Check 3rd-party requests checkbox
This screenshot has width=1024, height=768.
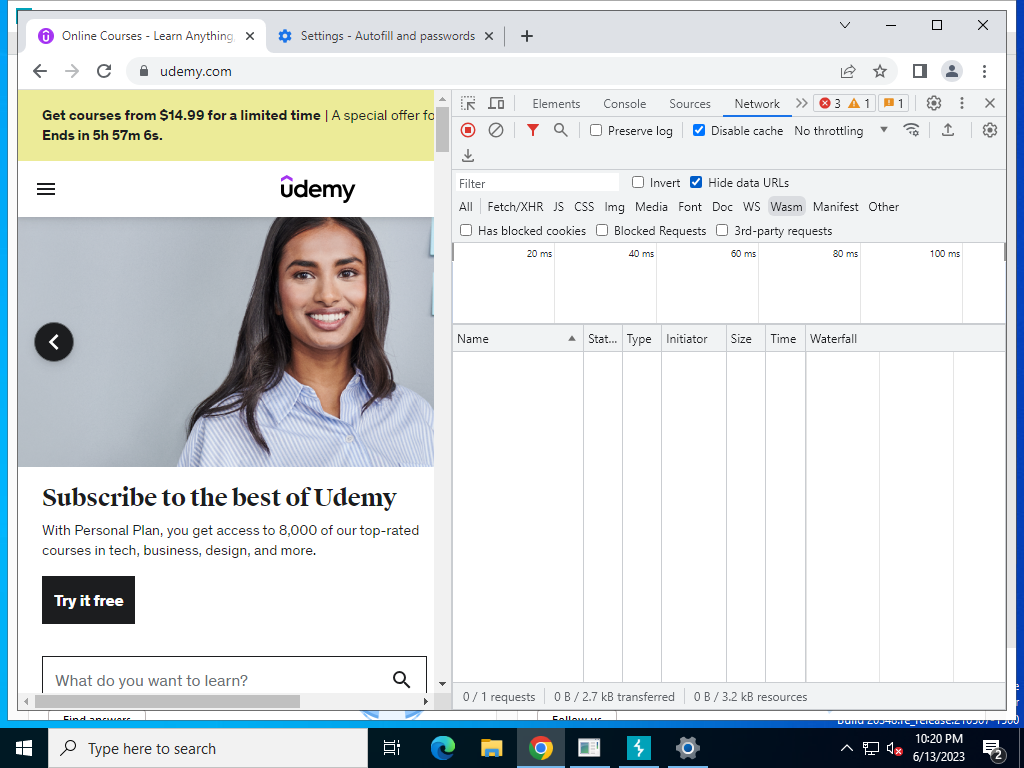coord(722,230)
